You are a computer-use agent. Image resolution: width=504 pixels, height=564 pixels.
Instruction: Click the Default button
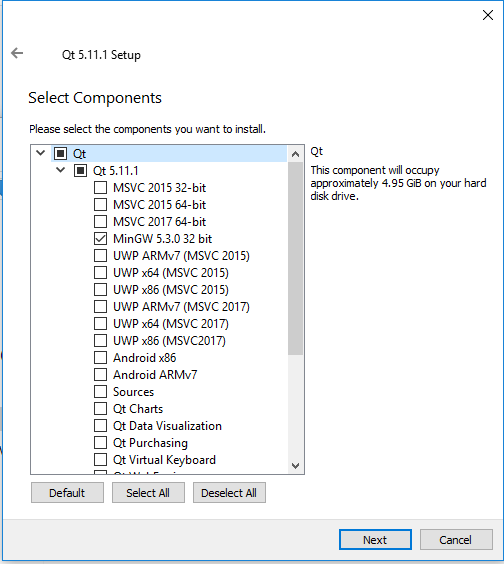67,492
